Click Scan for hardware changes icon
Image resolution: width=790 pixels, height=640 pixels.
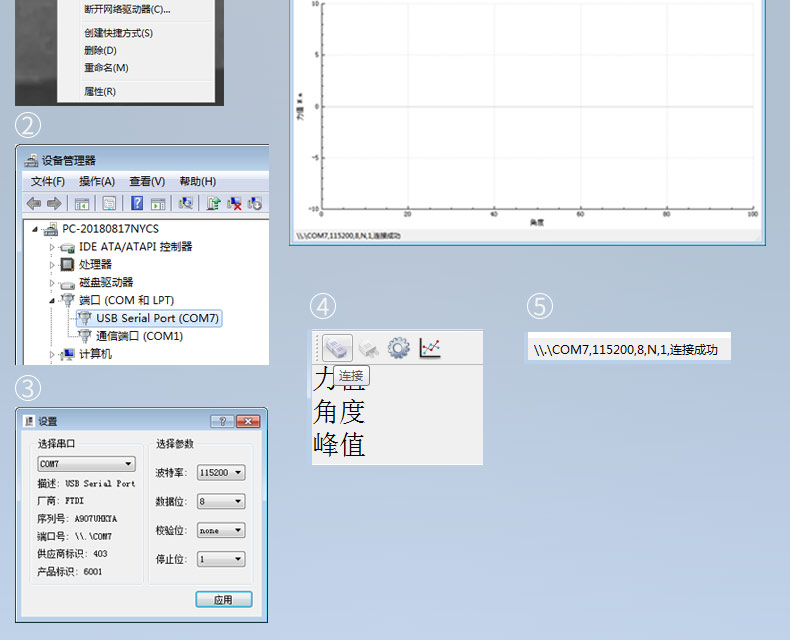185,203
